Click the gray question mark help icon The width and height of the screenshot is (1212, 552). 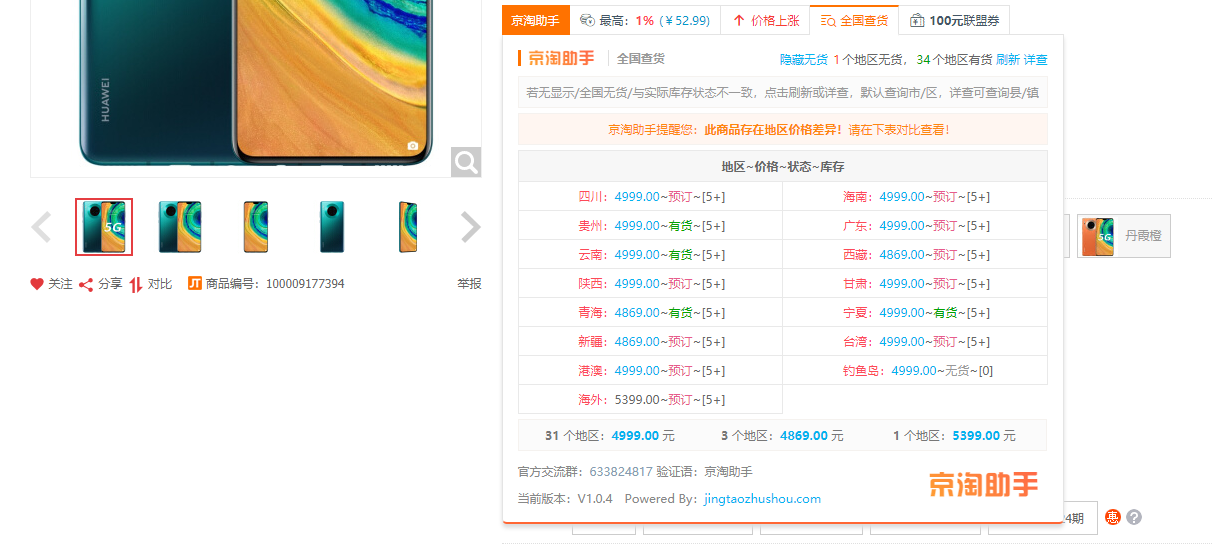click(1134, 517)
